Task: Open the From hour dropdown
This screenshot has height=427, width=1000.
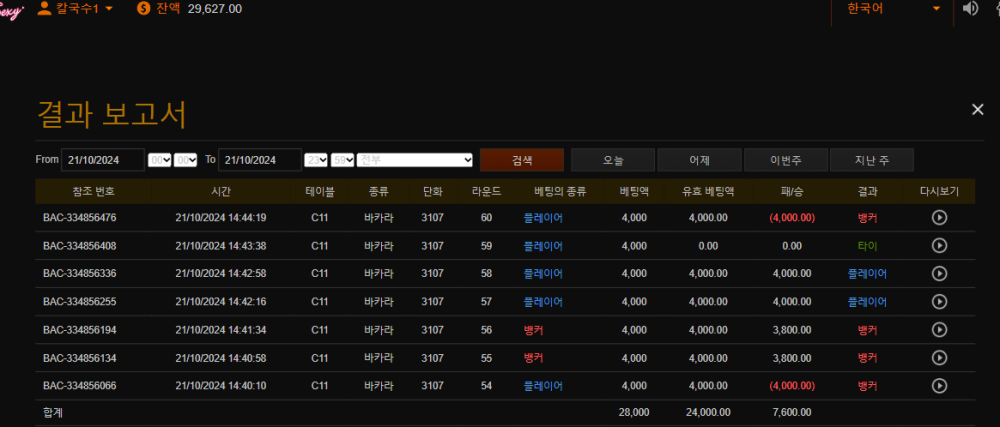Action: (159, 160)
